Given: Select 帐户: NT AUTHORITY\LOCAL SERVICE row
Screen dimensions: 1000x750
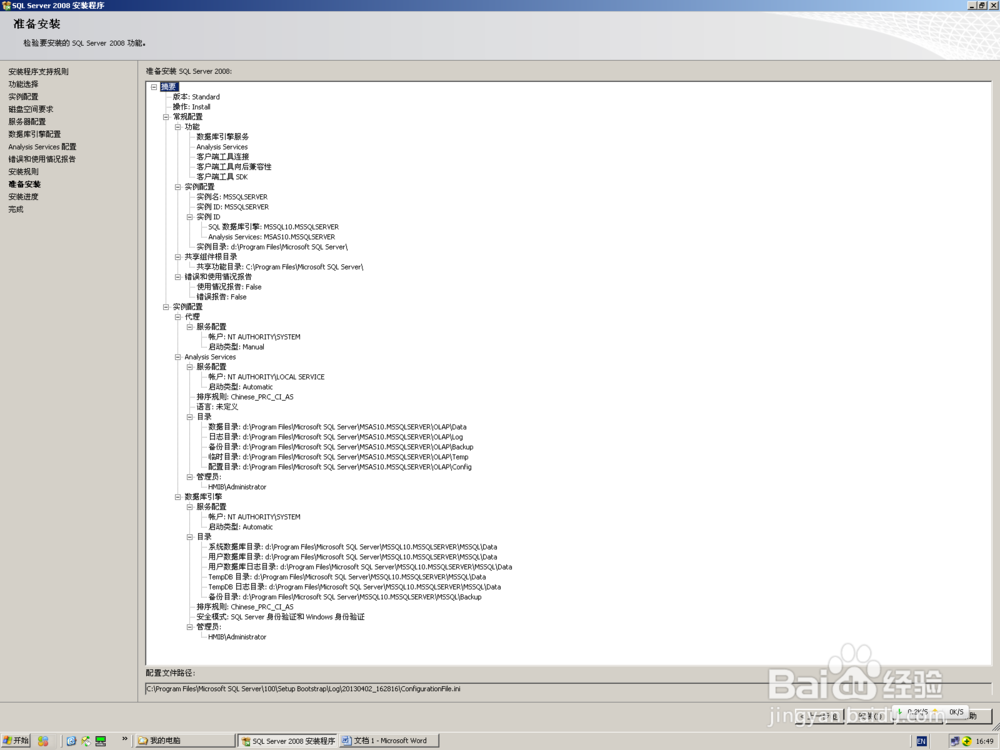Looking at the screenshot, I should [x=267, y=377].
